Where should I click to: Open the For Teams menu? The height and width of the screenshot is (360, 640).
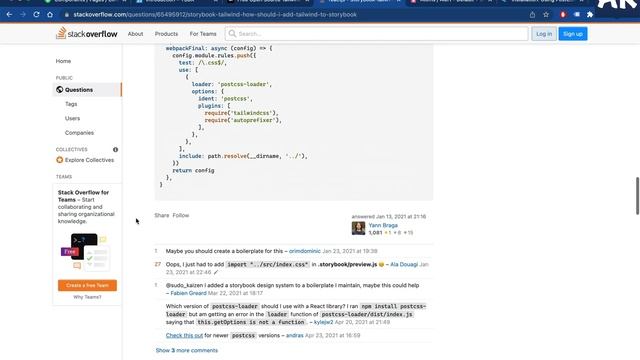pyautogui.click(x=203, y=34)
